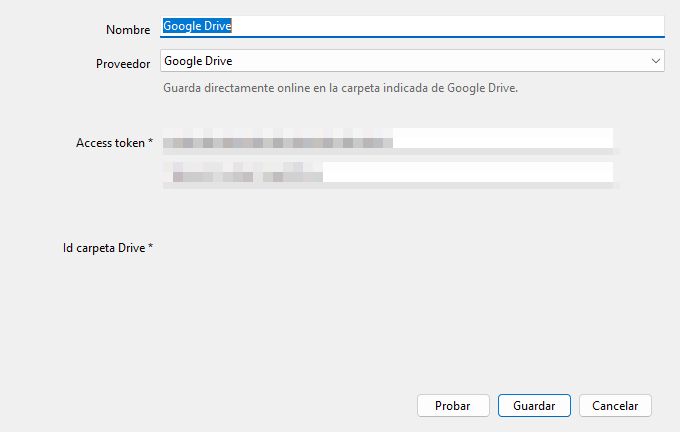Click the Cancelar button
This screenshot has width=680, height=432.
(x=615, y=406)
